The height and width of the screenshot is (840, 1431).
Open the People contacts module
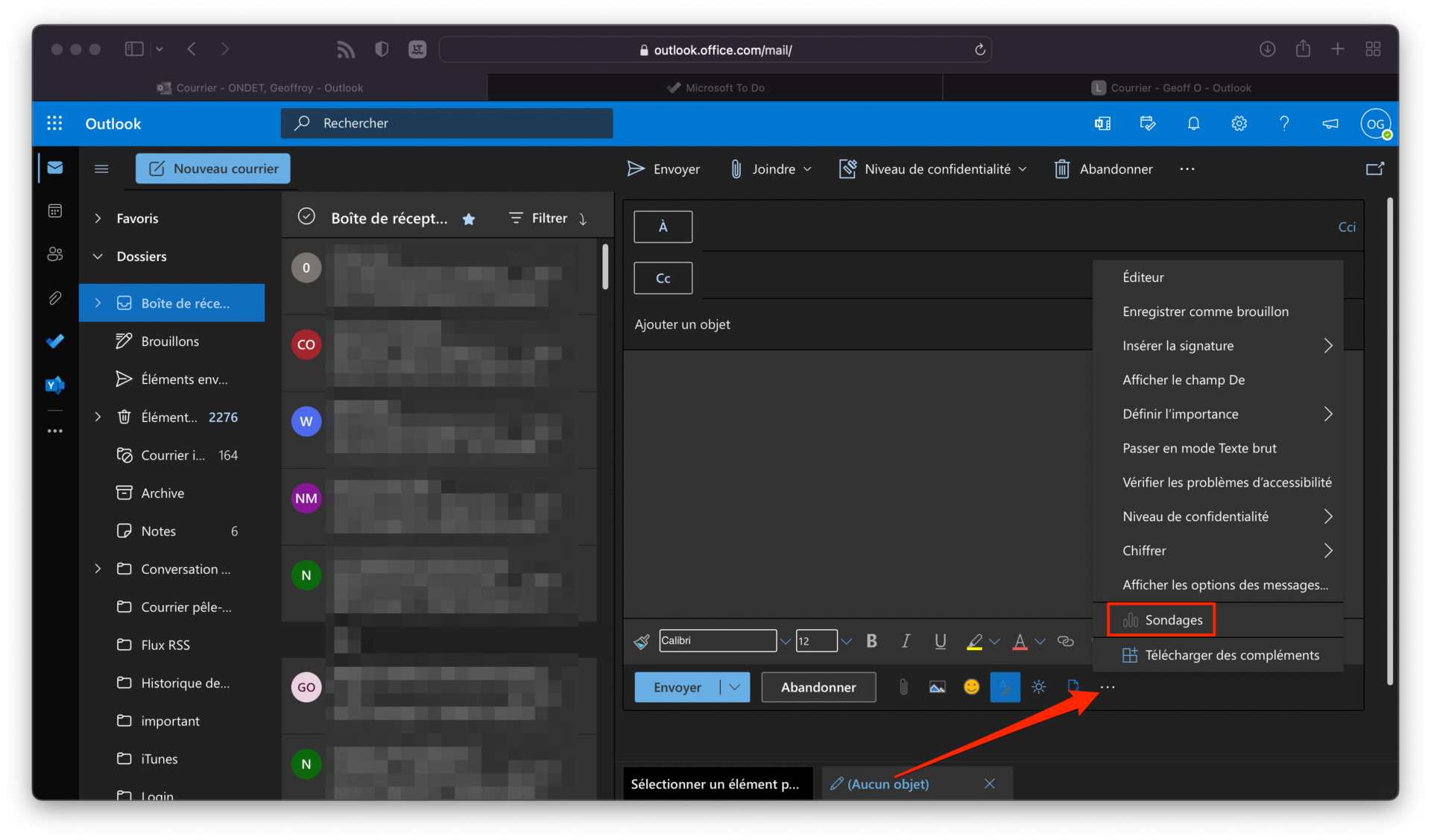[x=55, y=254]
